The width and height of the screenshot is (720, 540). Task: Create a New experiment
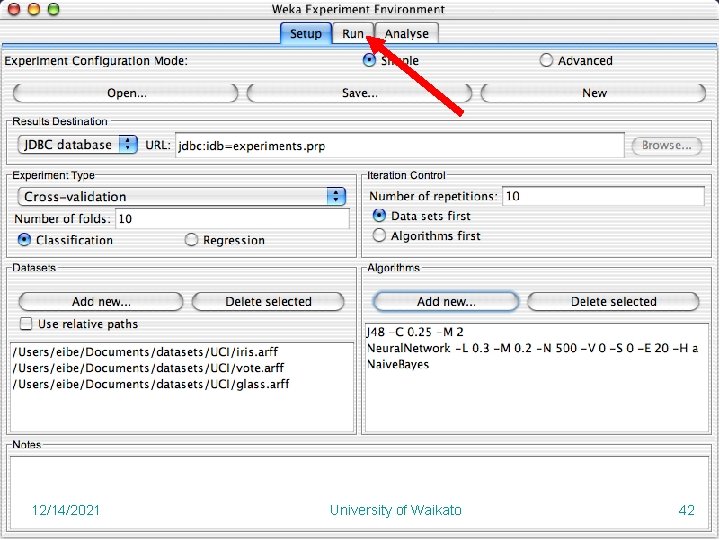(594, 93)
